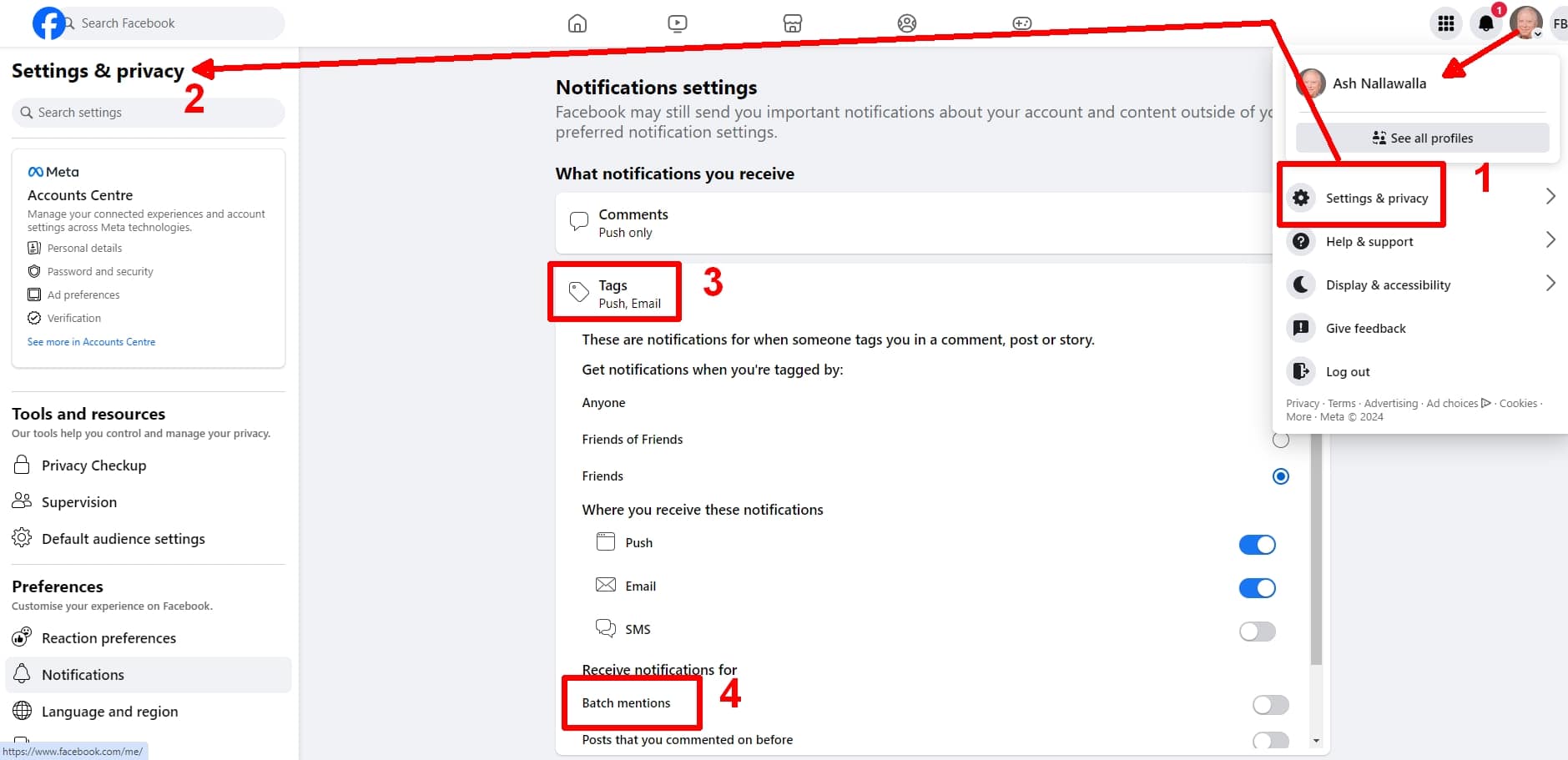1568x760 pixels.
Task: Enable SMS notifications toggle
Action: point(1258,632)
